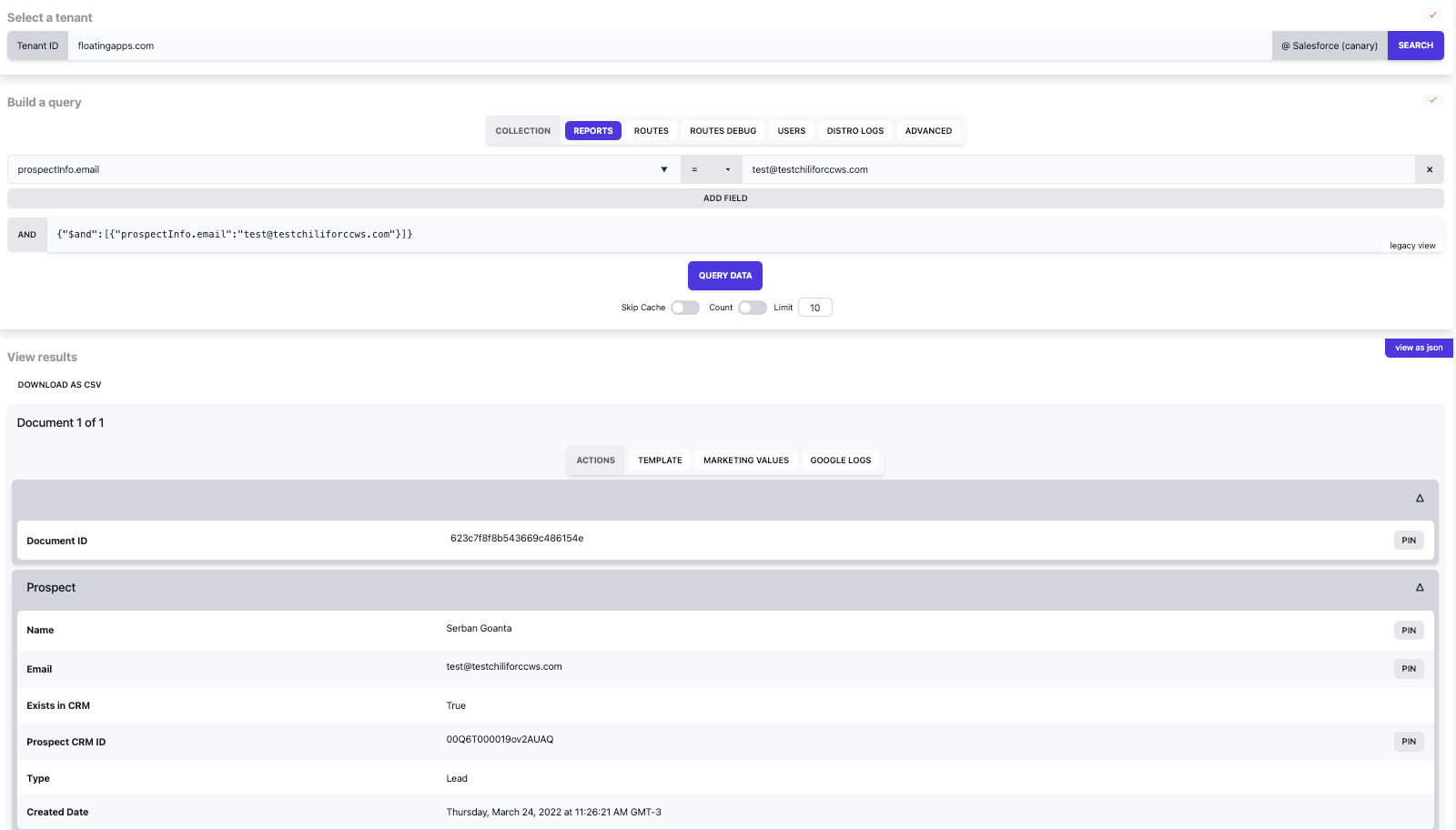
Task: Open the Google Logs tab
Action: click(x=841, y=461)
